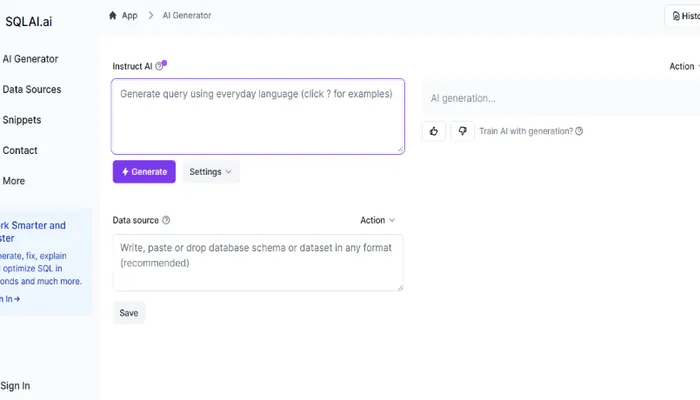The height and width of the screenshot is (400, 700).
Task: Open Snippets from the sidebar
Action: [22, 120]
